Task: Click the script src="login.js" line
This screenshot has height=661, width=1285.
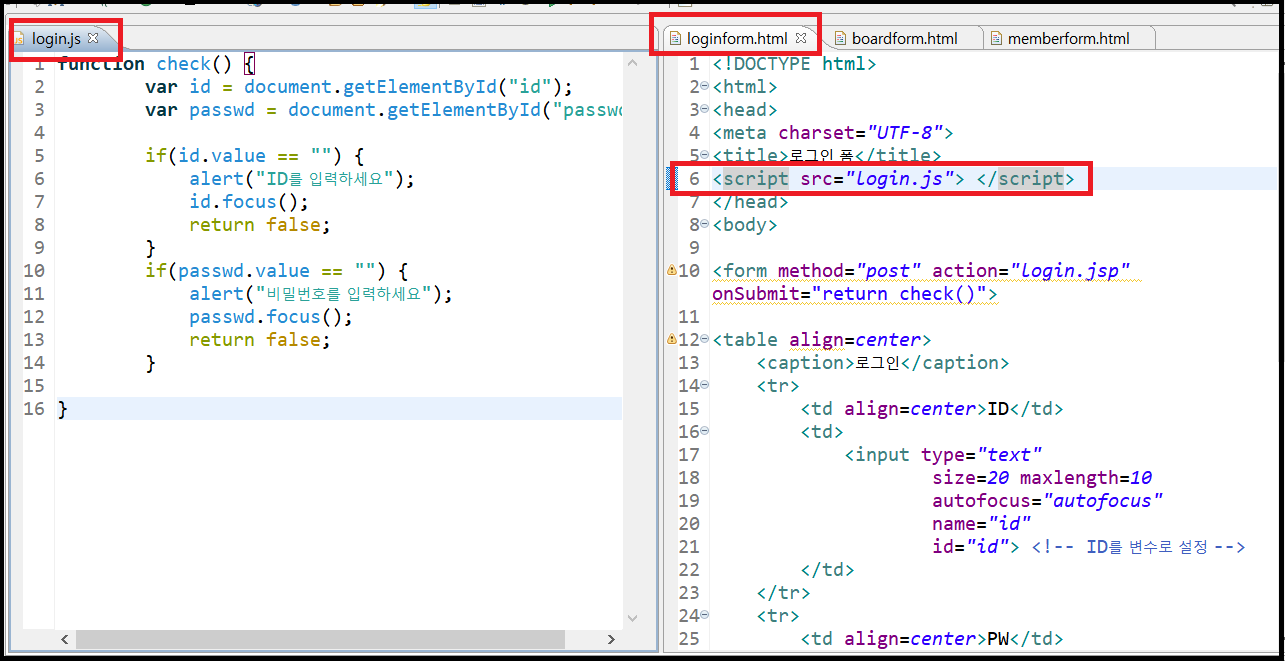Action: (x=893, y=179)
